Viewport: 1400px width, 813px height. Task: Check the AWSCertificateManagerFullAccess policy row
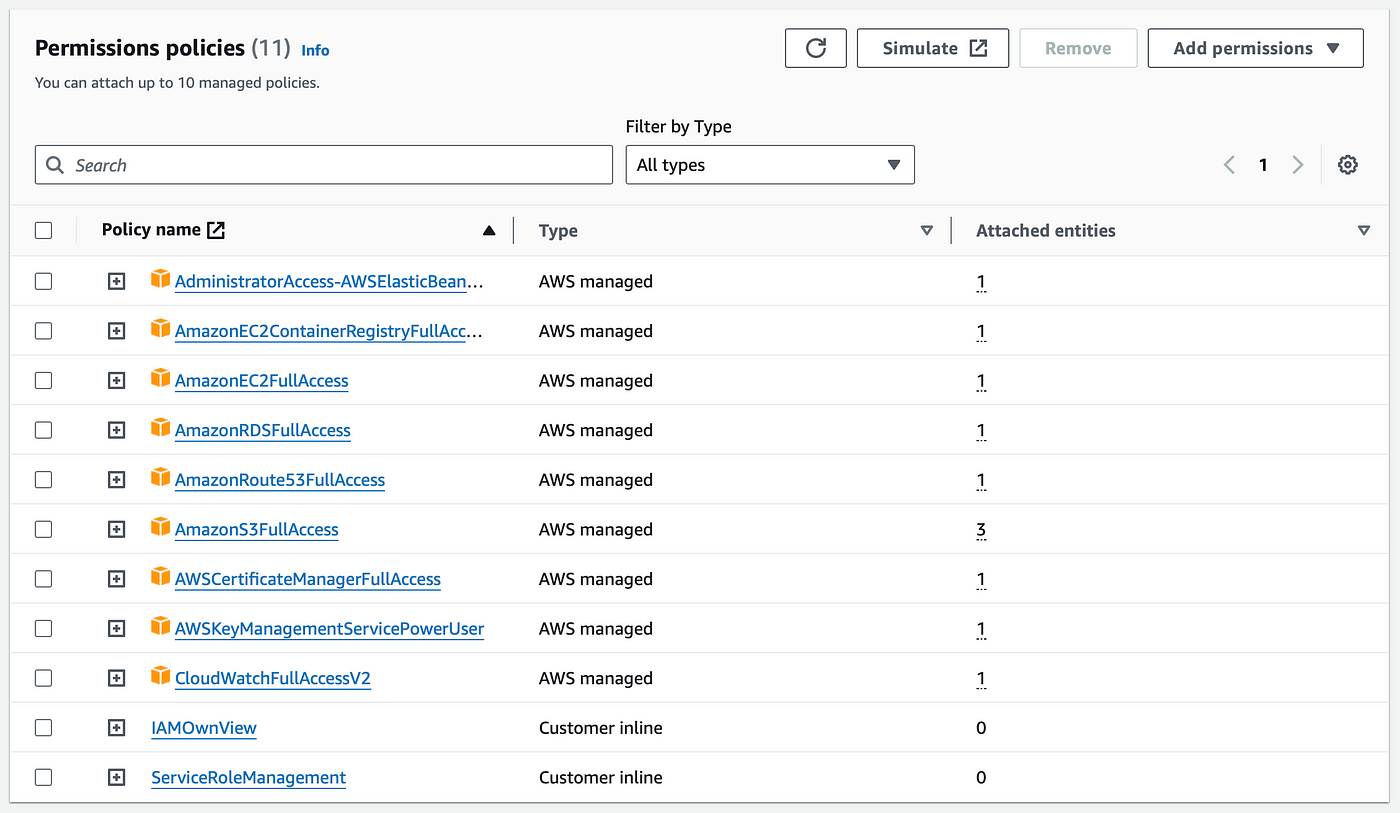pyautogui.click(x=43, y=579)
